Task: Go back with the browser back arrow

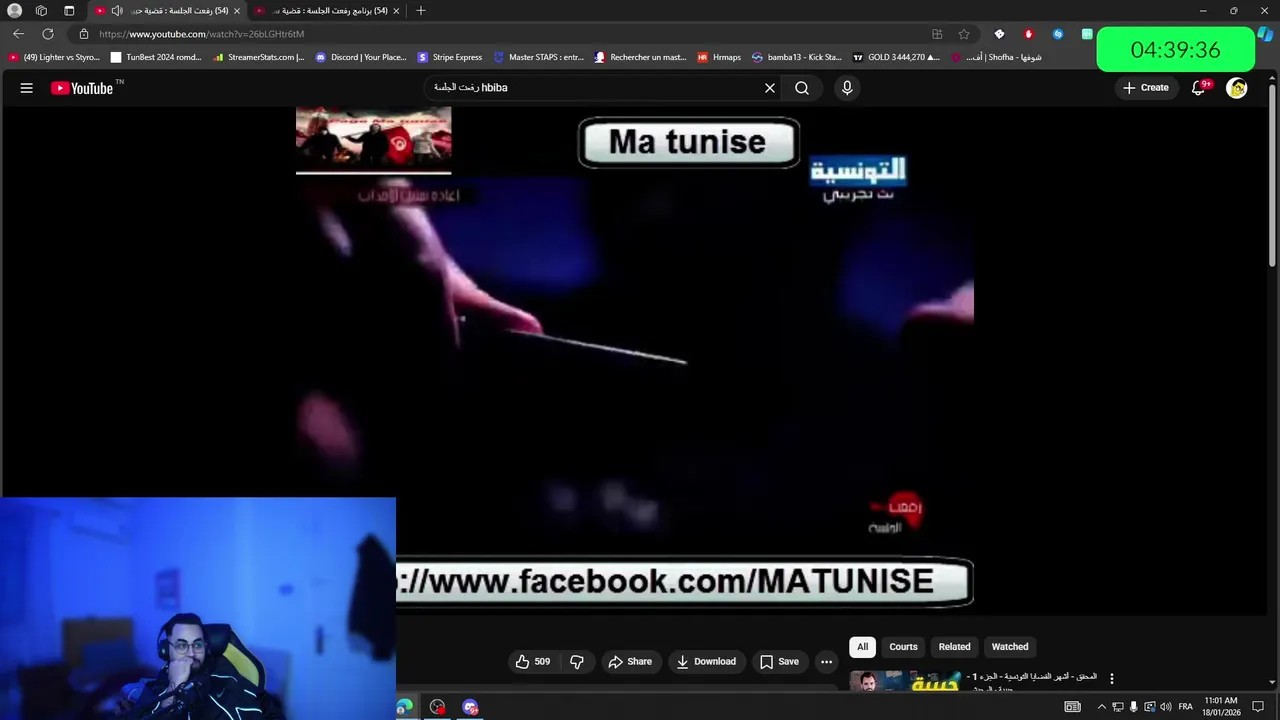Action: 18,34
